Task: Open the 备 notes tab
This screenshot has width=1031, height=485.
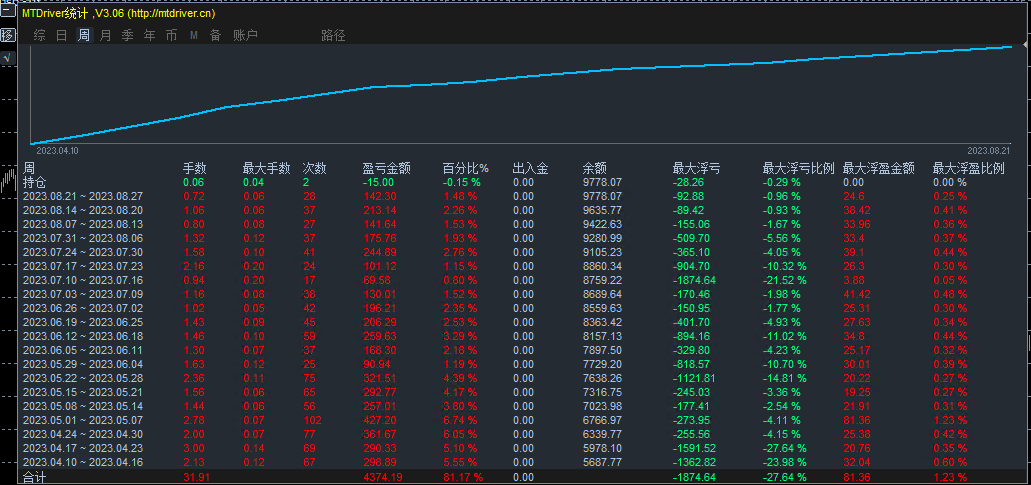Action: [215, 35]
